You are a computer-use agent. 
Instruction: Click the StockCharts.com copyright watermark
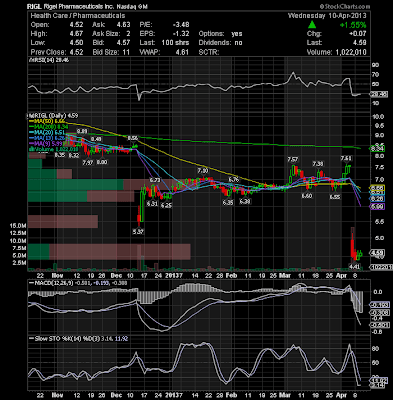coord(345,6)
